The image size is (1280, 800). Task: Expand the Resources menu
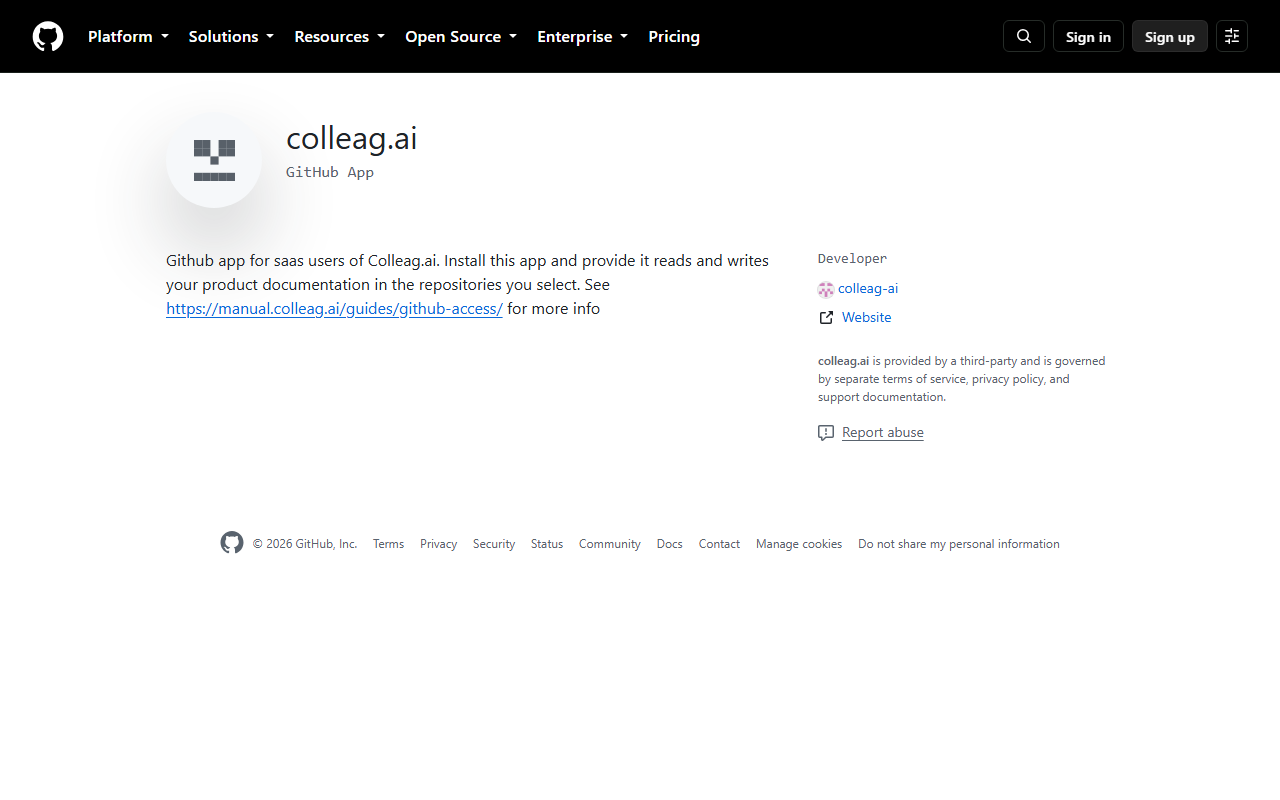[x=339, y=36]
